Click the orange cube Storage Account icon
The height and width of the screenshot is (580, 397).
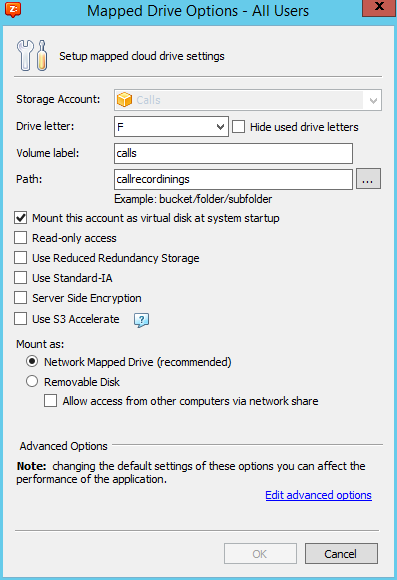coord(124,100)
